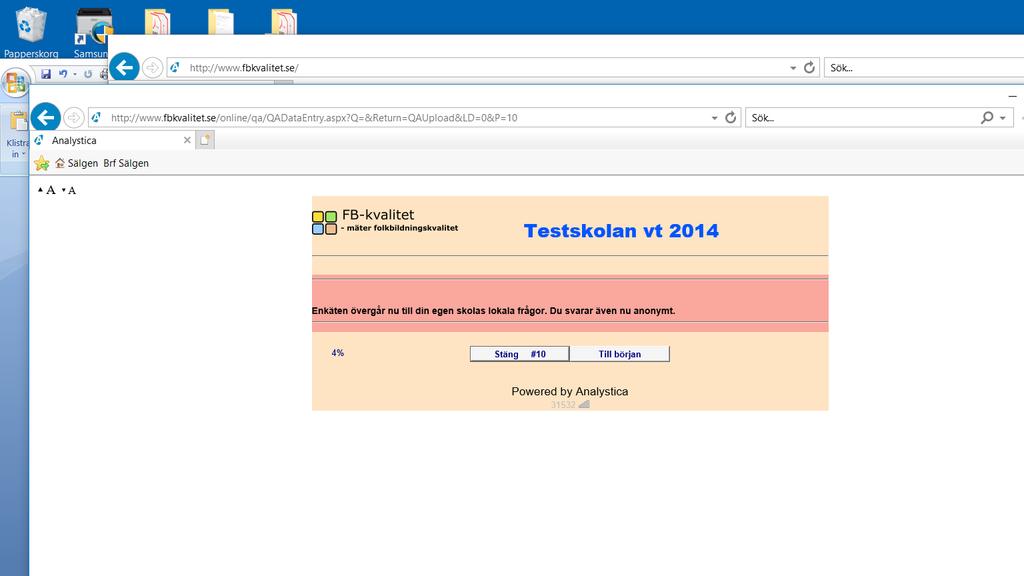Image resolution: width=1024 pixels, height=576 pixels.
Task: Open the Brf Sälgen favorites bar link
Action: 126,163
